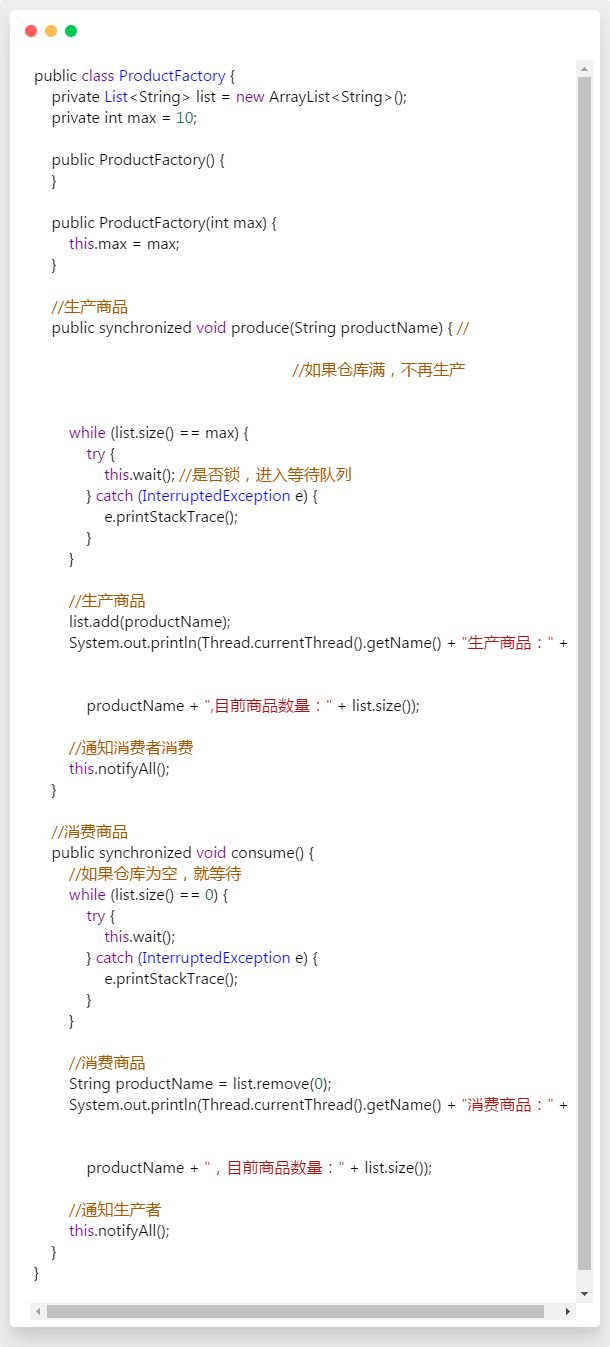Click the red close dot

click(31, 31)
